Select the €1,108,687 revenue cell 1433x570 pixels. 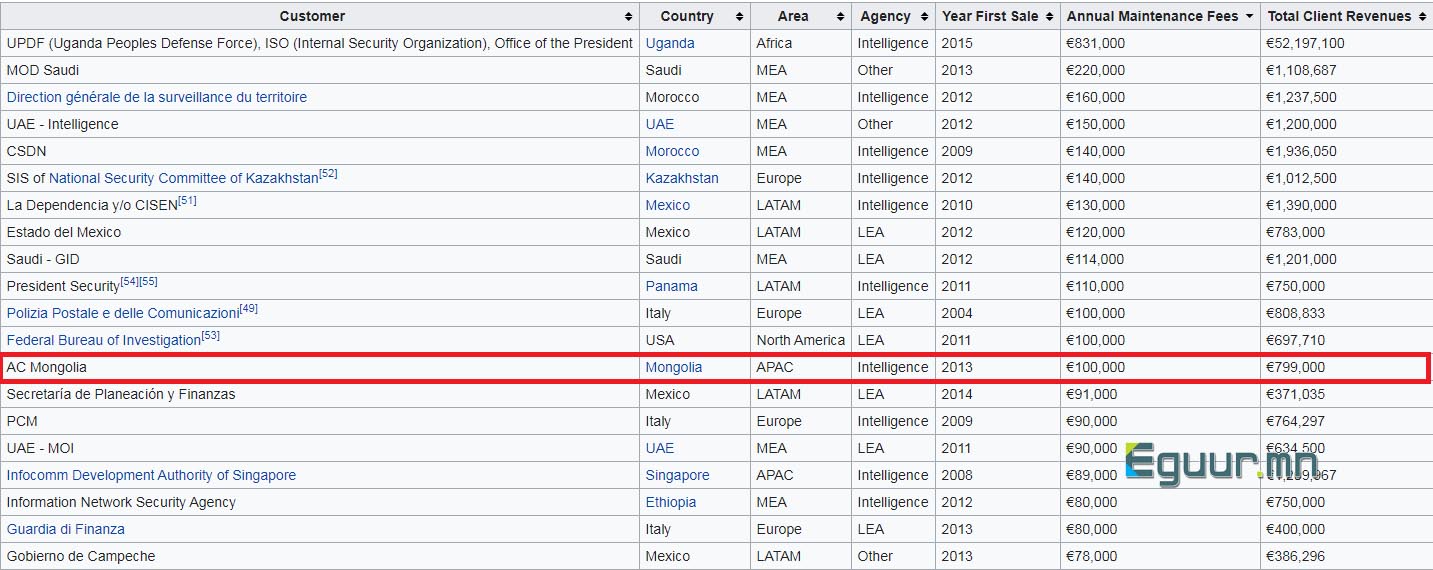point(1346,70)
